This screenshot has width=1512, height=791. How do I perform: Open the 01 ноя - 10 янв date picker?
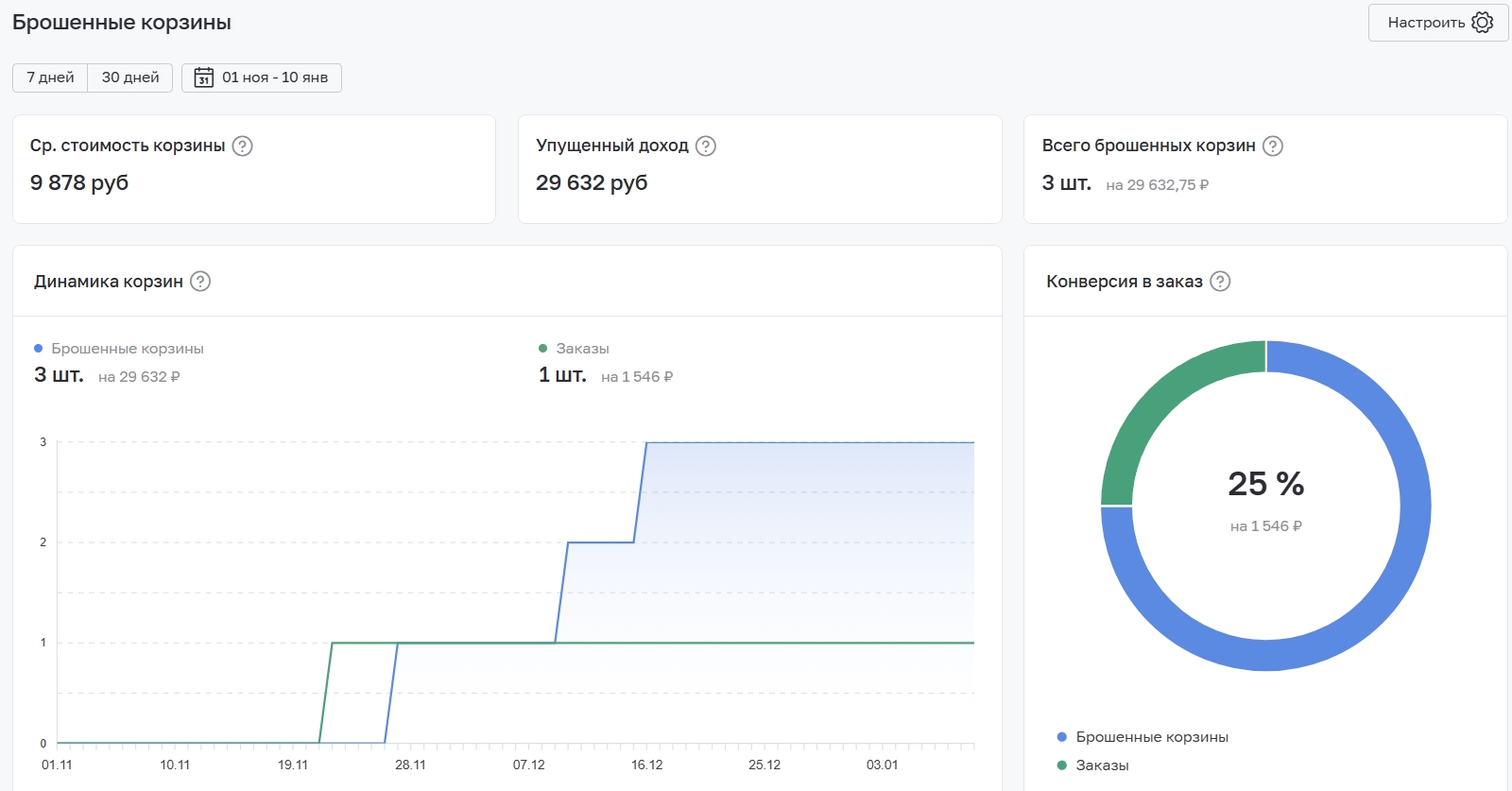pos(274,77)
